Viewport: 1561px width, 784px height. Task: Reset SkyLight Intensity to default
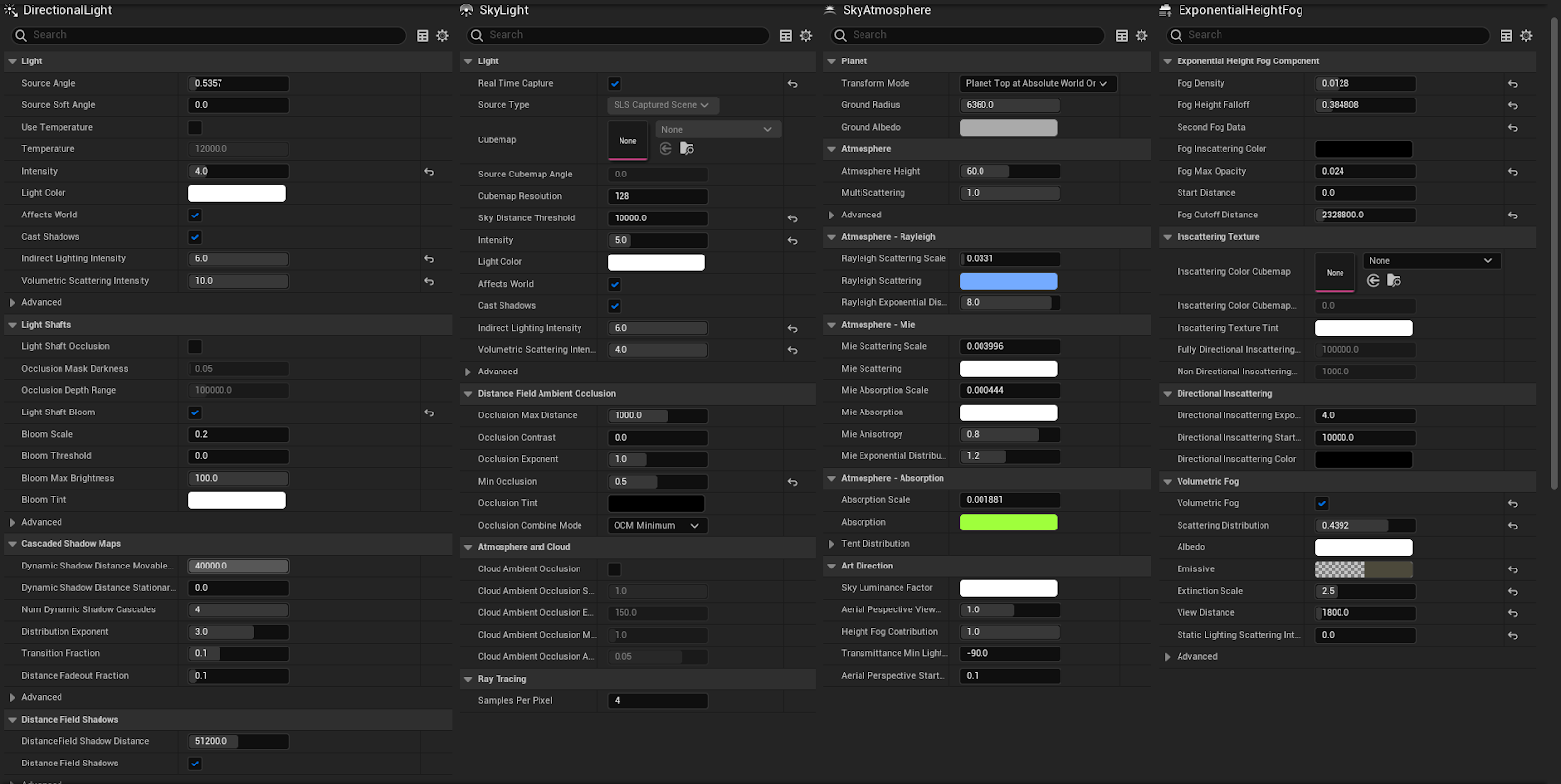pyautogui.click(x=792, y=240)
